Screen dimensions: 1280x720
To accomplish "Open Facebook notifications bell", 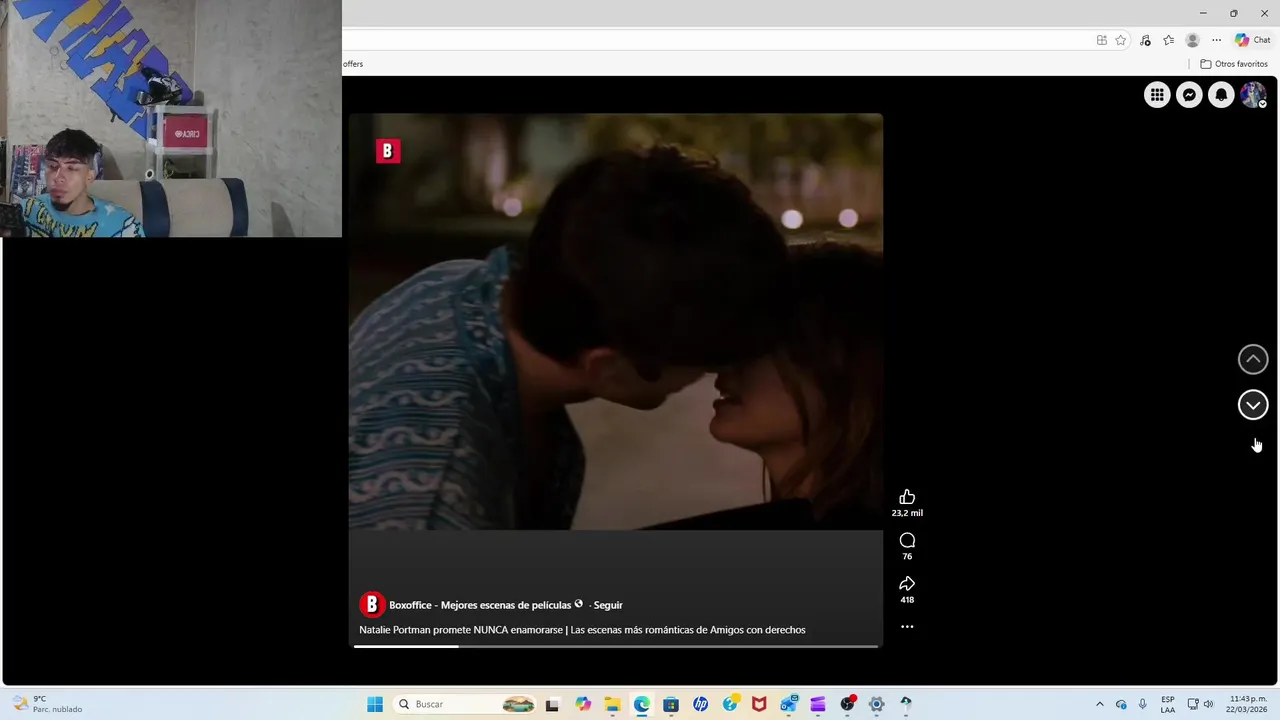I will pyautogui.click(x=1221, y=95).
